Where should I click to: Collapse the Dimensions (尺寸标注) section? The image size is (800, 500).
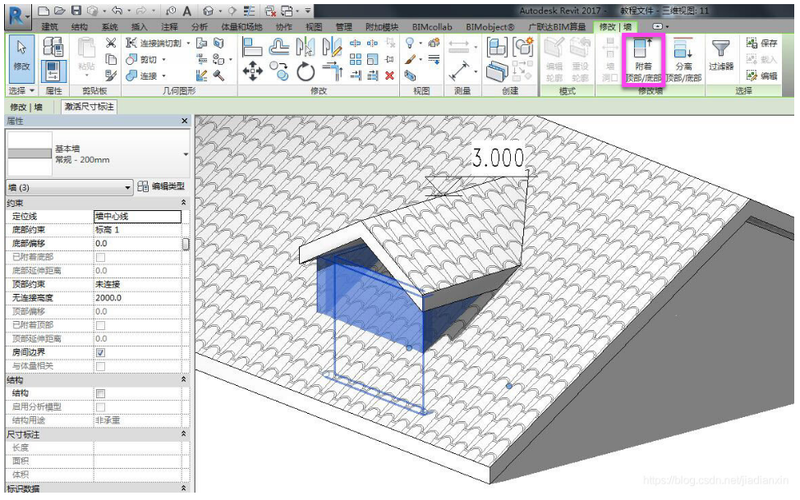click(183, 435)
